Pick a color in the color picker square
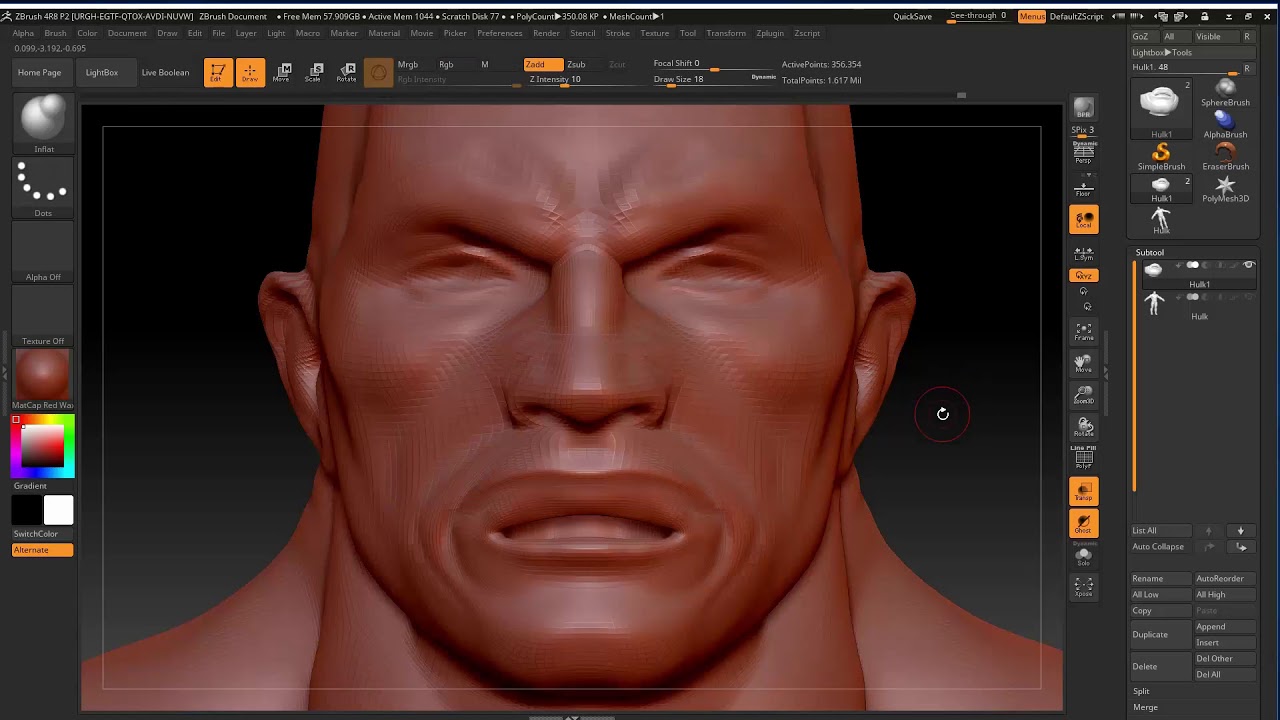Screen dimensions: 1280x720 pos(43,445)
